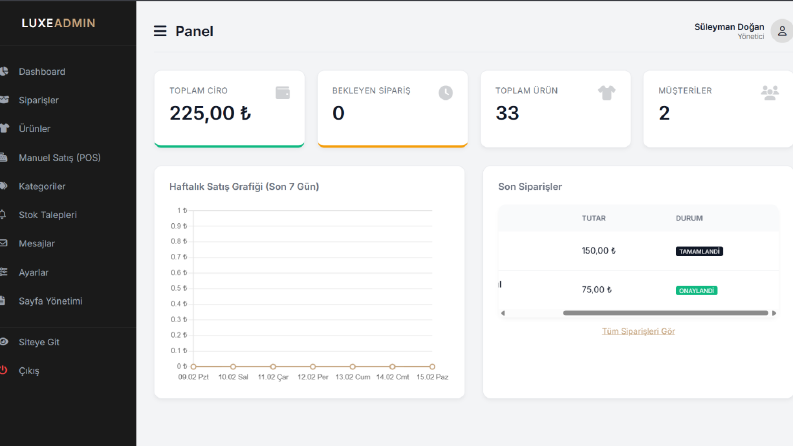Open the Tüm Siparişleri Gör link
Viewport: 793px width, 446px height.
(x=638, y=331)
